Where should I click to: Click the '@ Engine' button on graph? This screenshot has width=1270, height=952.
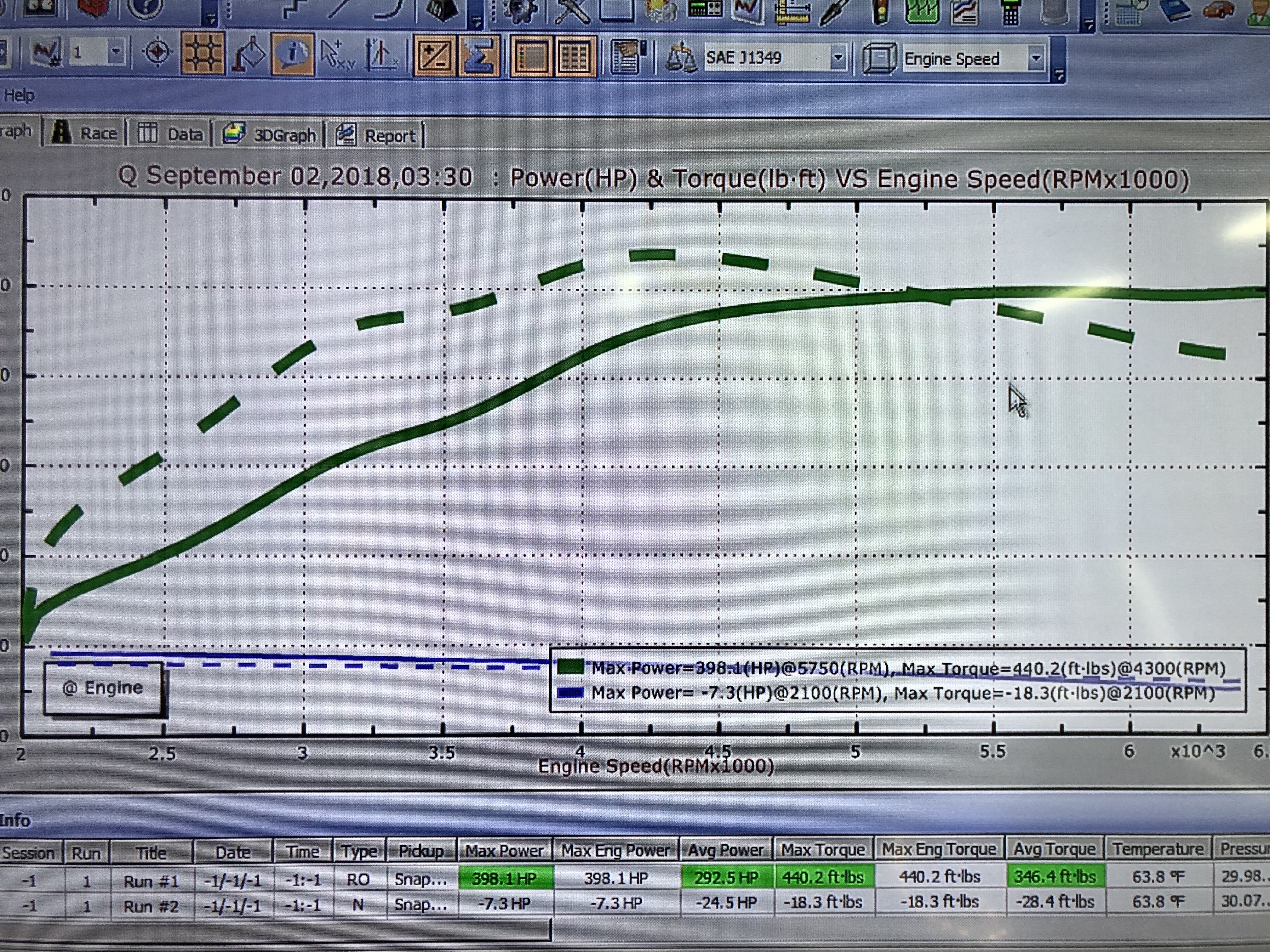coord(103,688)
